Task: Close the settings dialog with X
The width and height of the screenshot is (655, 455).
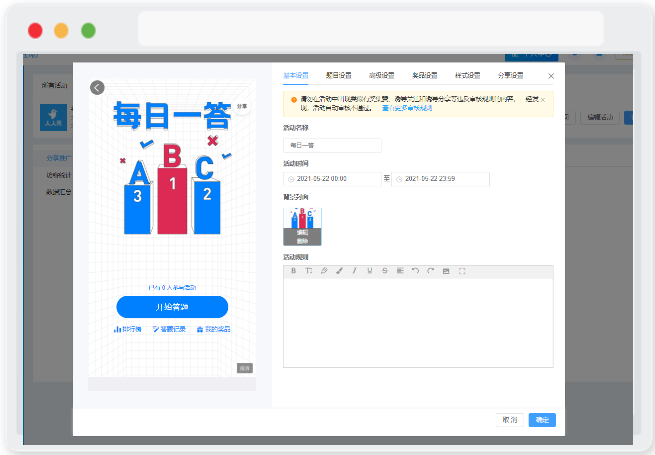Action: coord(551,76)
